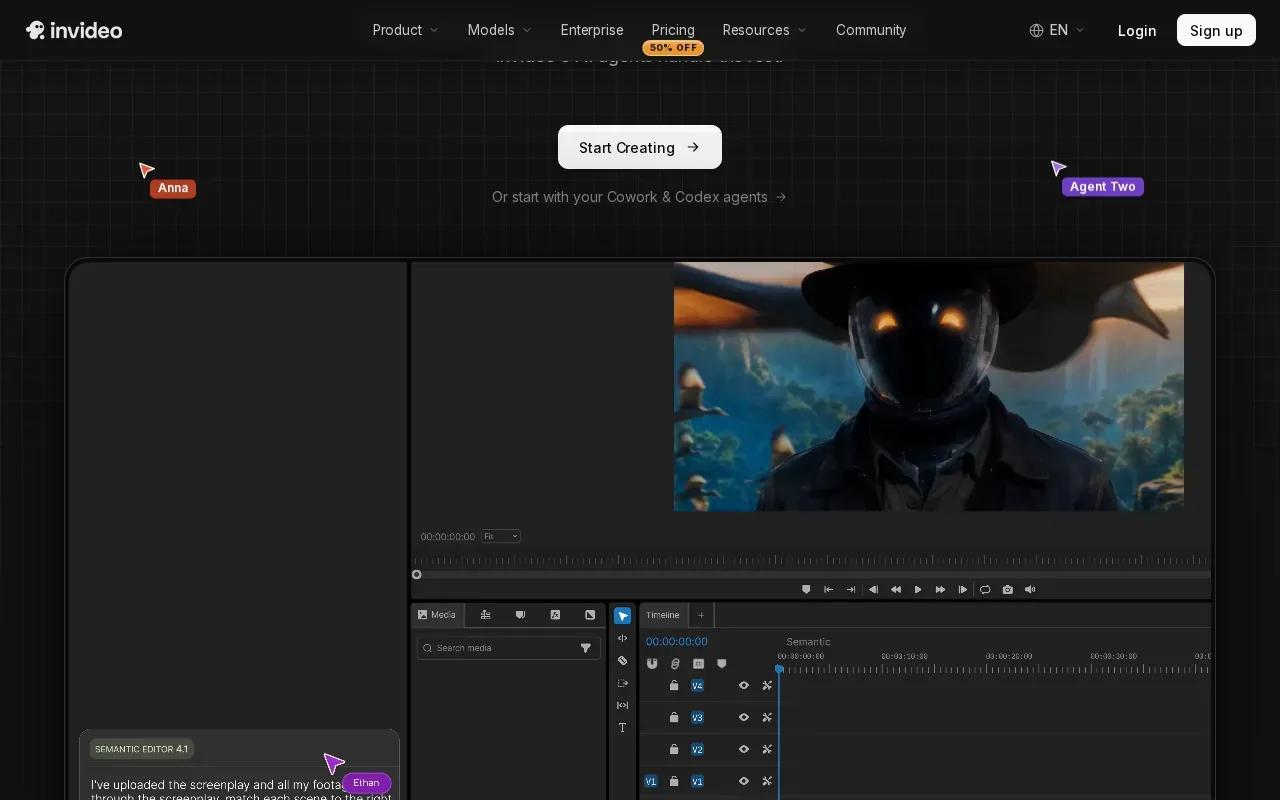Add a marker in the timeline header
The height and width of the screenshot is (800, 1280).
tap(722, 663)
